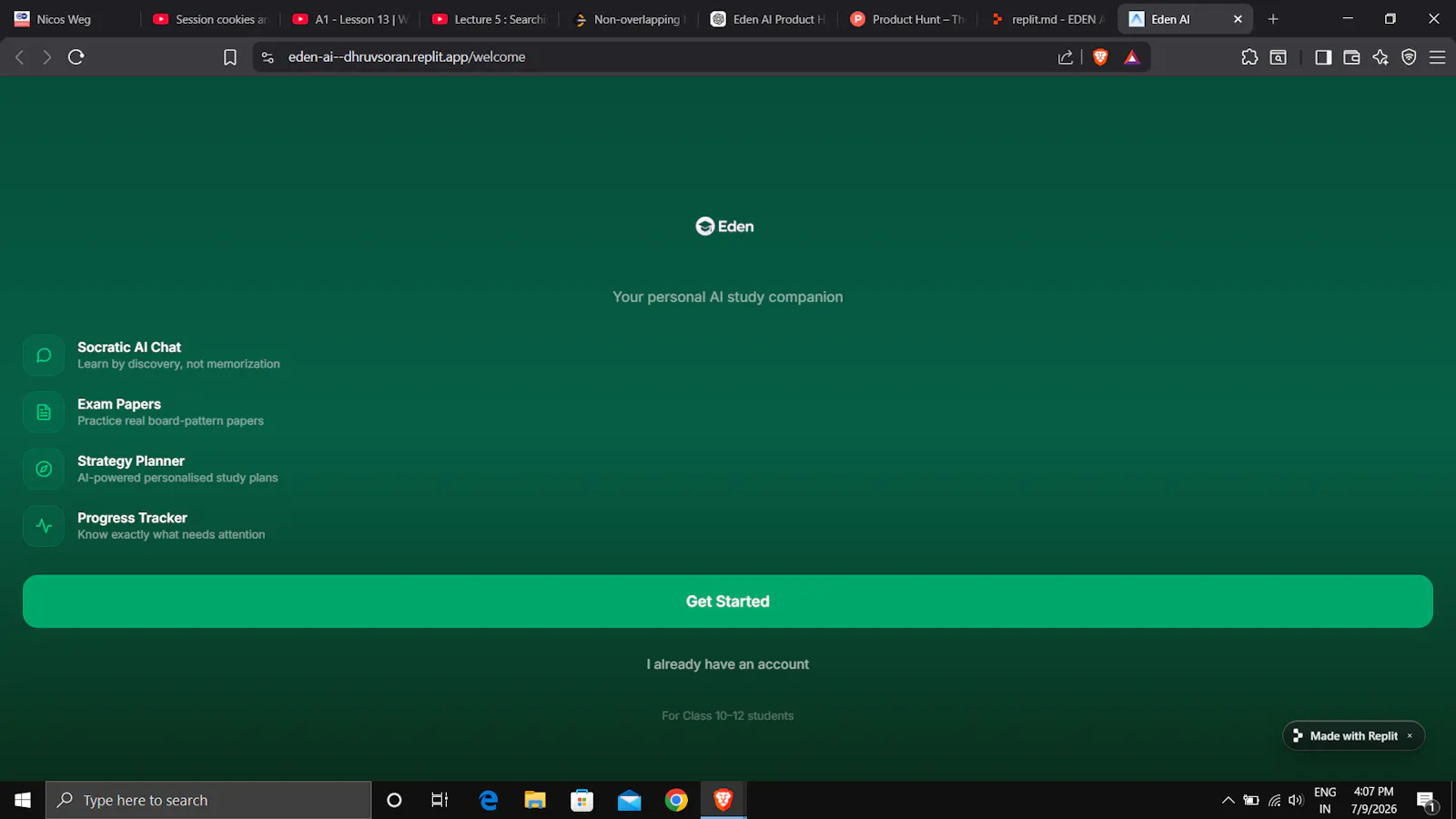The width and height of the screenshot is (1456, 819).
Task: Switch to the Lecture 5 : Search tab
Action: click(x=490, y=19)
